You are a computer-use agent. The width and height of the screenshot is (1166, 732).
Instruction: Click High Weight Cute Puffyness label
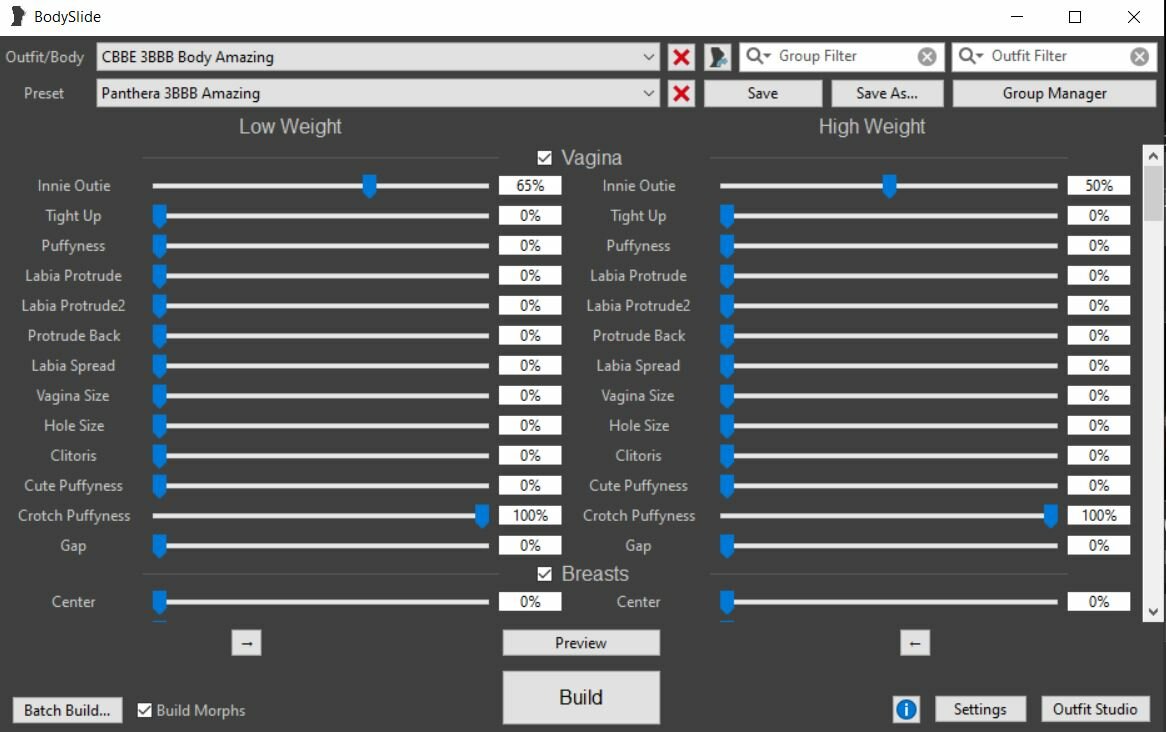[638, 486]
